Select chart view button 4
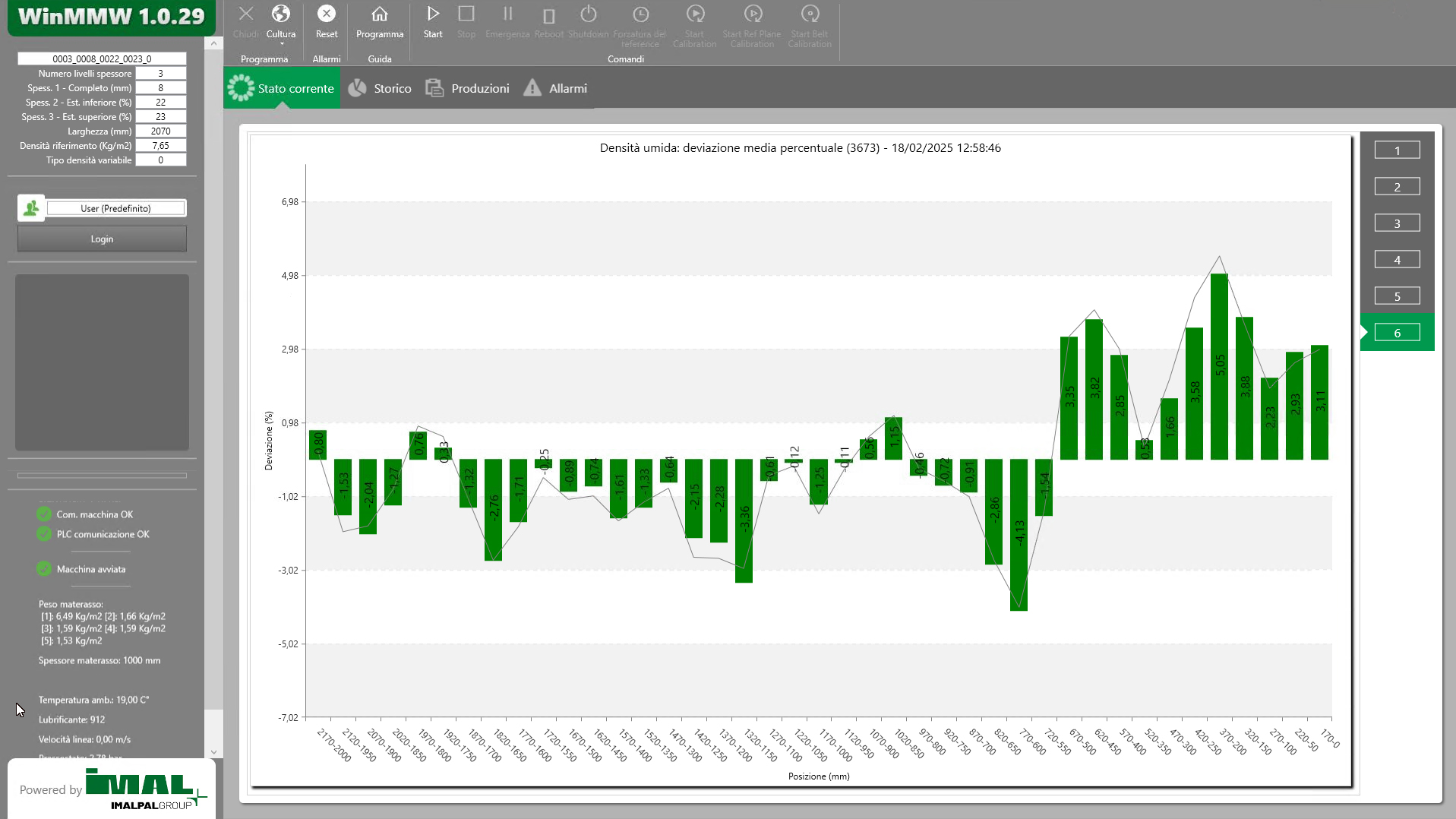 (x=1396, y=260)
